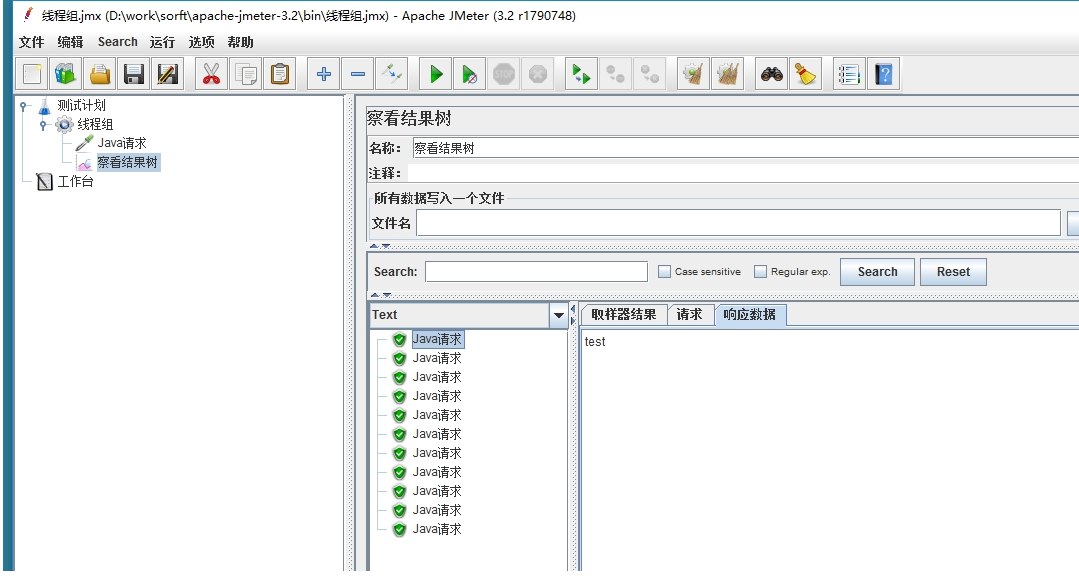Image resolution: width=1079 pixels, height=584 pixels.
Task: Clear all results with double broom icon
Action: (x=728, y=74)
